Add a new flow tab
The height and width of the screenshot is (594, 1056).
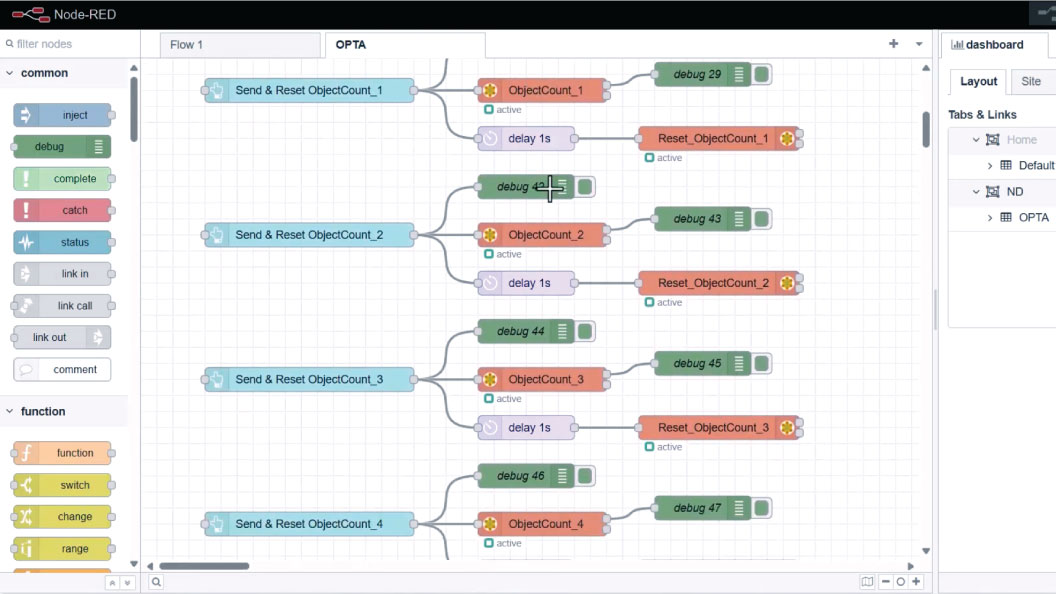[894, 44]
